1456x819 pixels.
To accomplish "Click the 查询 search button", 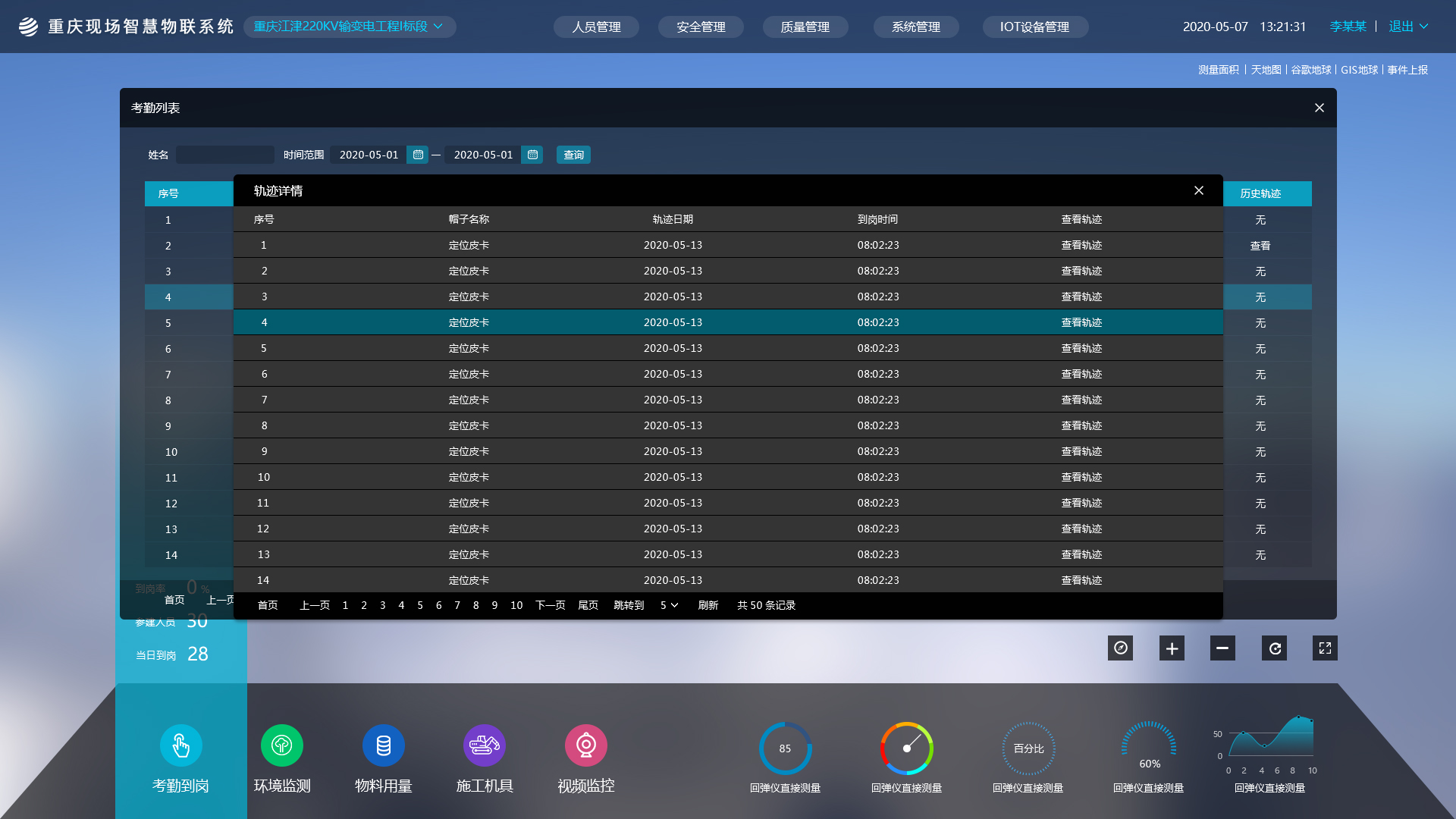I will 573,155.
